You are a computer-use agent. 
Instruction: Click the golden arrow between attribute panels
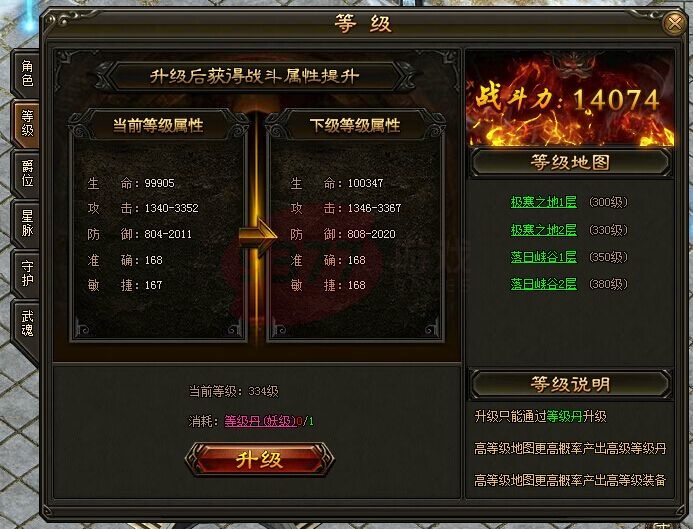[x=258, y=235]
